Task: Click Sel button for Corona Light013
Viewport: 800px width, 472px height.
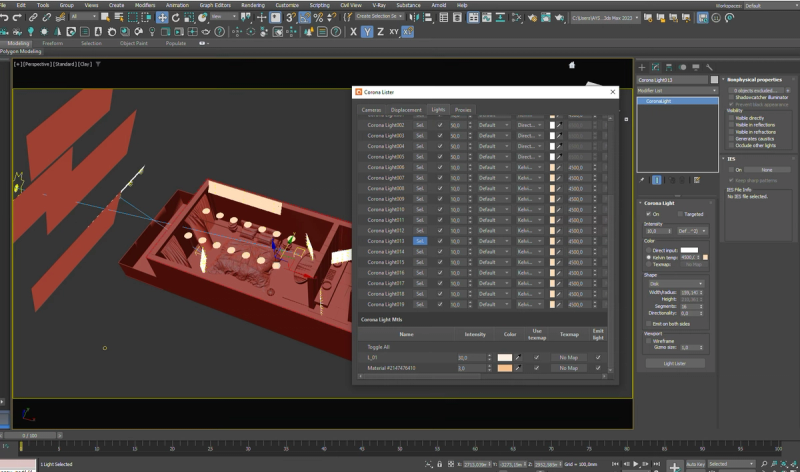Action: point(419,241)
